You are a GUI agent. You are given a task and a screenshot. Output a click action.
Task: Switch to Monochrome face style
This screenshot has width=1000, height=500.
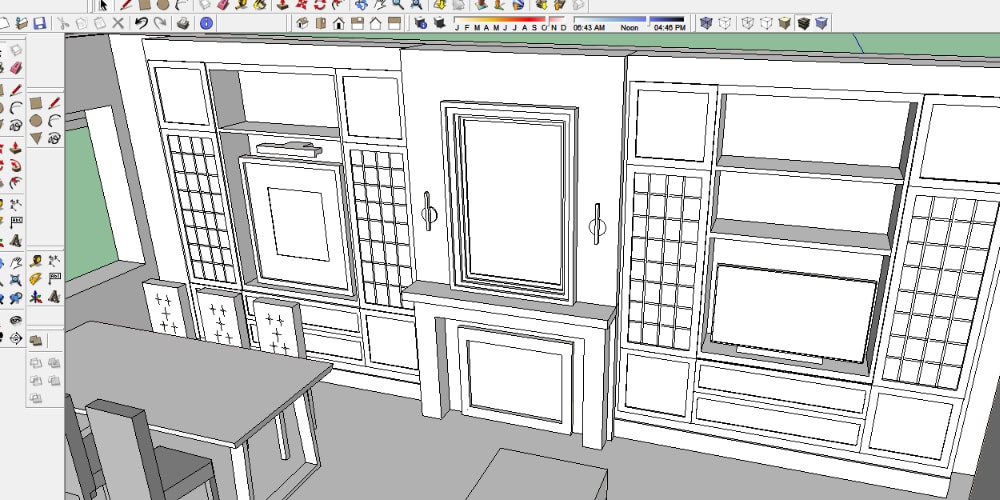pos(821,22)
